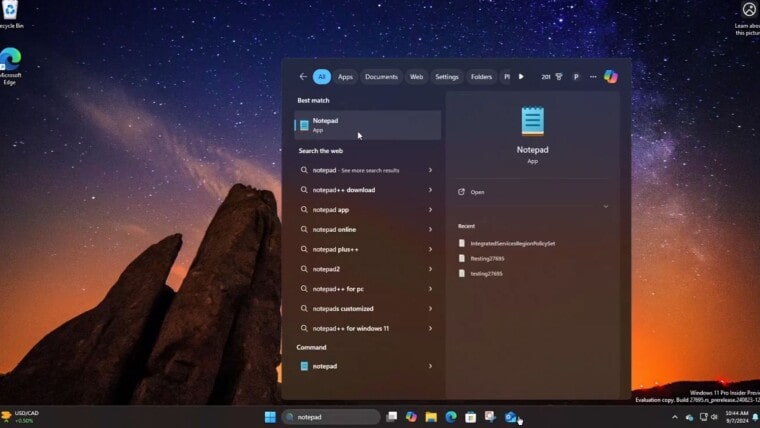Viewport: 760px width, 428px height.
Task: Click the OneDrive cloud tray icon
Action: (689, 417)
